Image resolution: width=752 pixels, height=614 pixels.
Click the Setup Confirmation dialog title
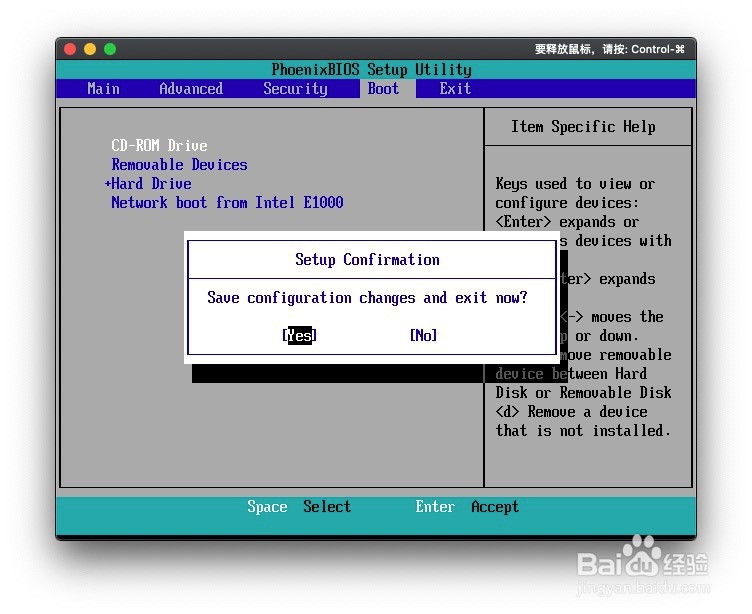coord(367,260)
